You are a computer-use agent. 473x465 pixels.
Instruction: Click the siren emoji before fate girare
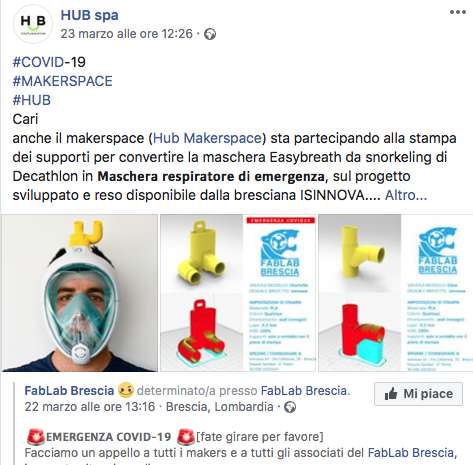click(186, 437)
